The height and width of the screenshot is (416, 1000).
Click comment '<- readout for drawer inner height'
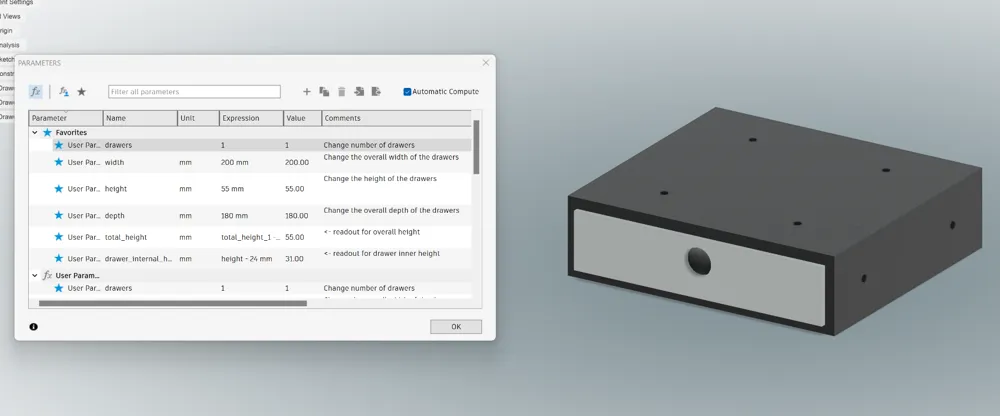tap(381, 253)
